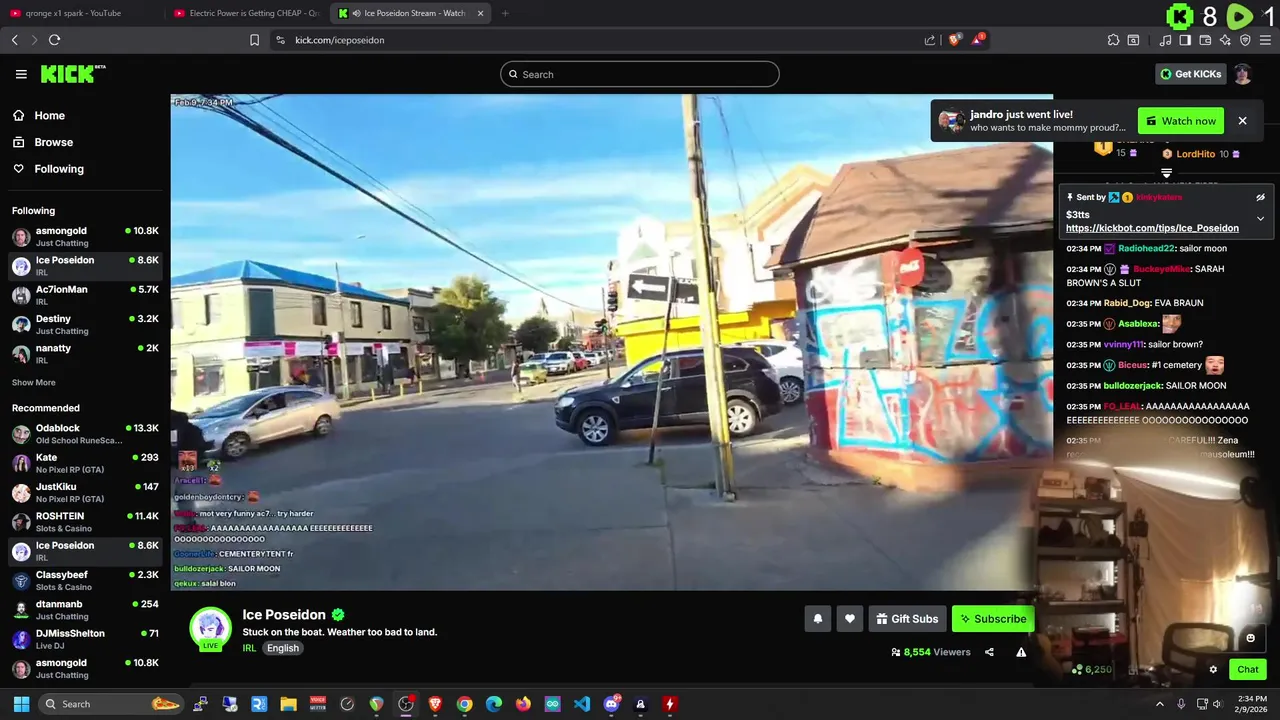
Task: Open ROSHTEIN recommended channel
Action: click(x=85, y=522)
